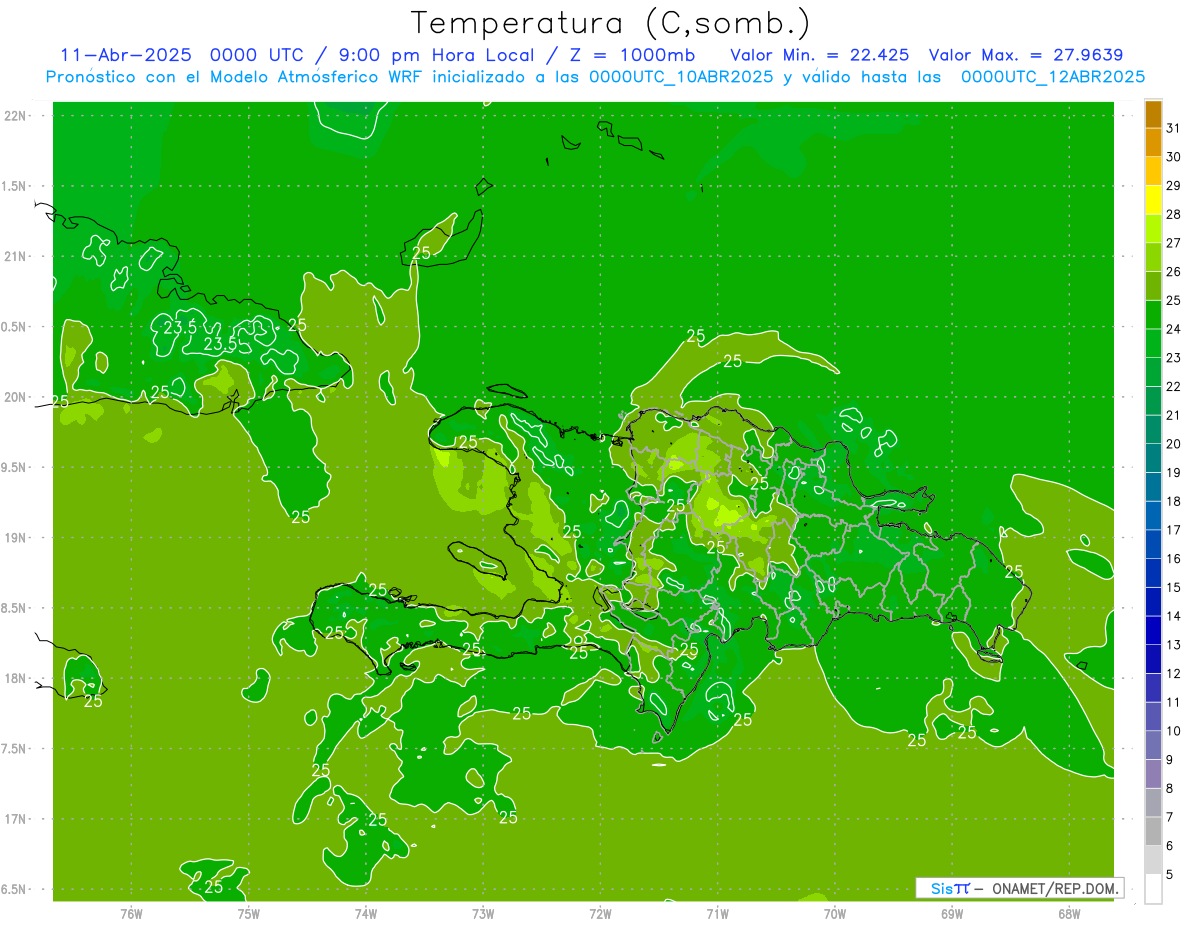Click the gray legend swatch between 6 and 7

1153,832
